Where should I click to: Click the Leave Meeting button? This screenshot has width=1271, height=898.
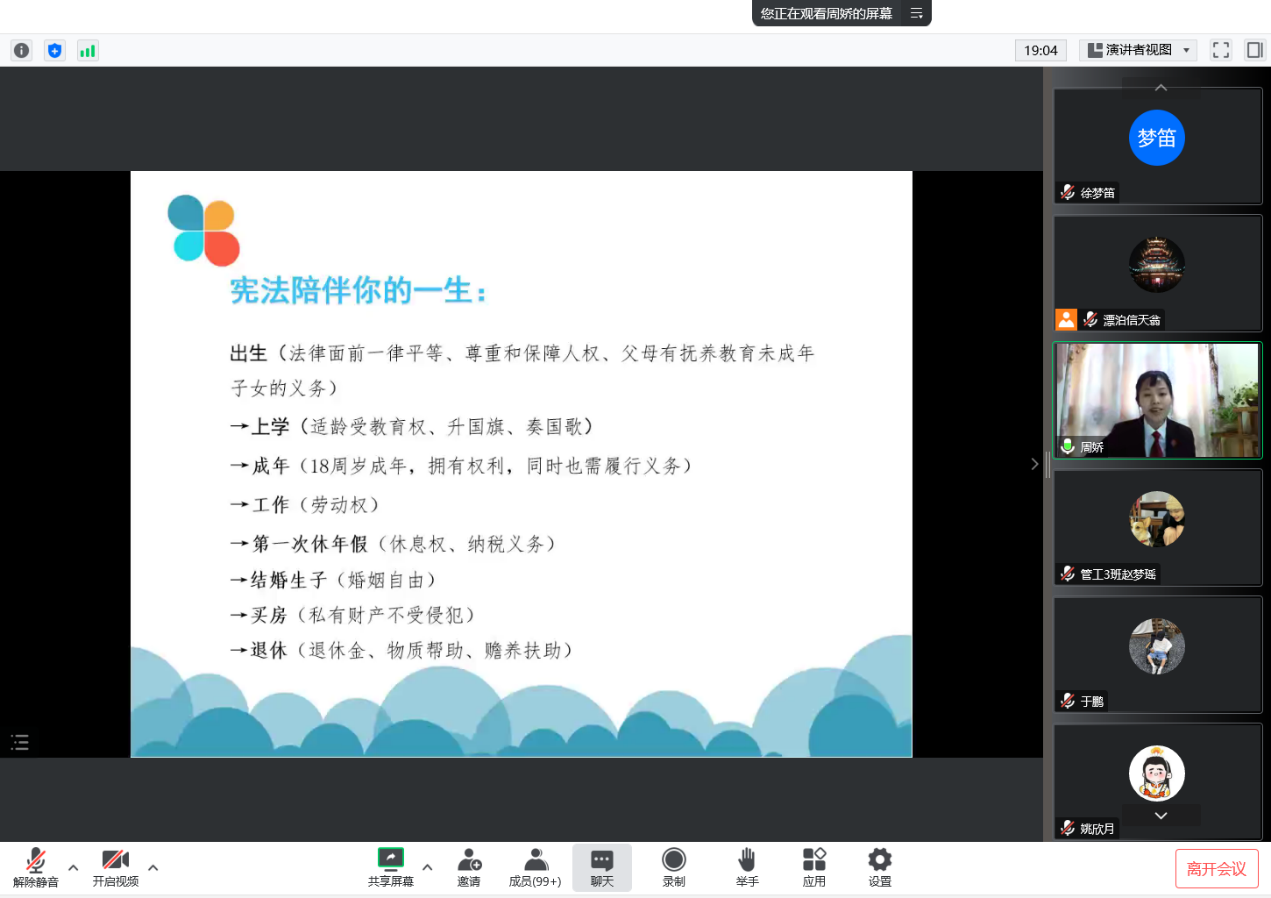1216,869
